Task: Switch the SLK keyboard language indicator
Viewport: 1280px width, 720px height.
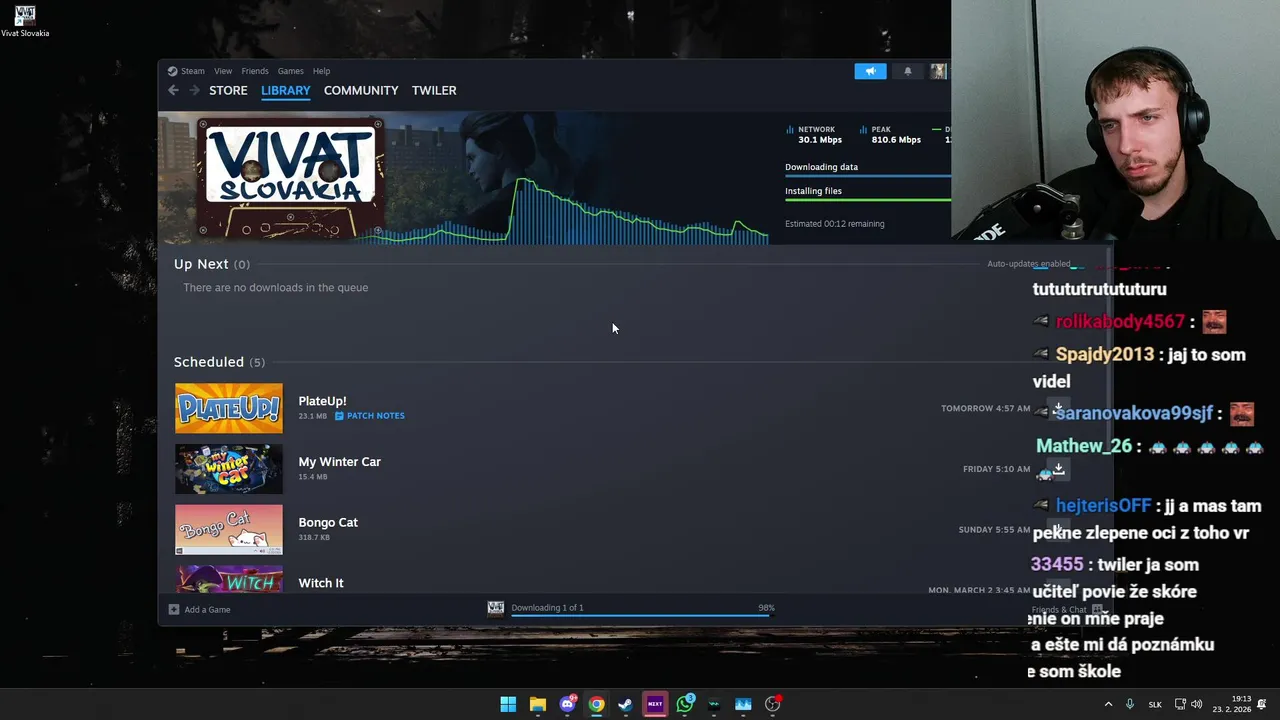Action: click(x=1155, y=704)
